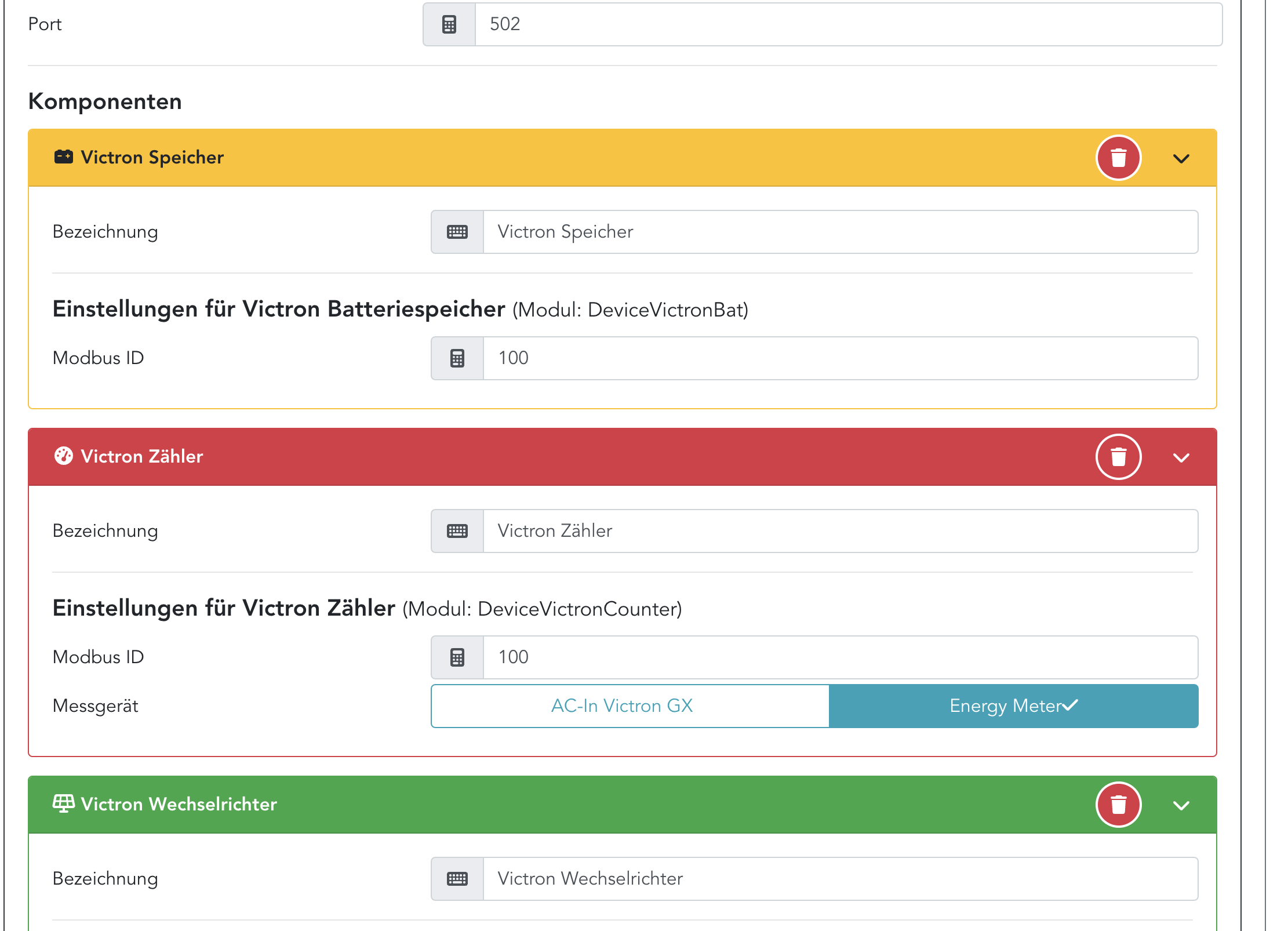Click keyboard icon beside Victron Speicher name
This screenshot has height=931, width=1288.
click(x=457, y=232)
